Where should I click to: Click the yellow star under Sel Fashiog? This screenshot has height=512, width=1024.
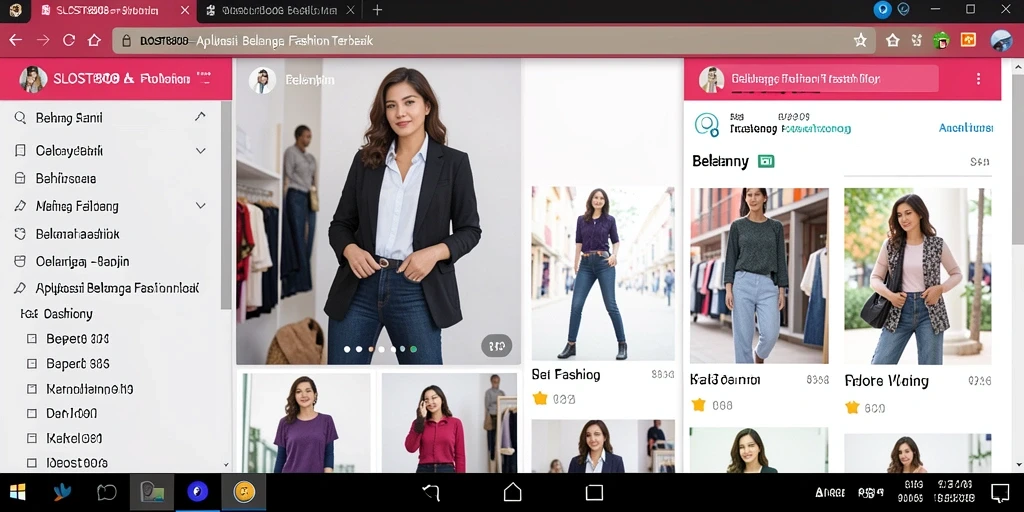539,398
